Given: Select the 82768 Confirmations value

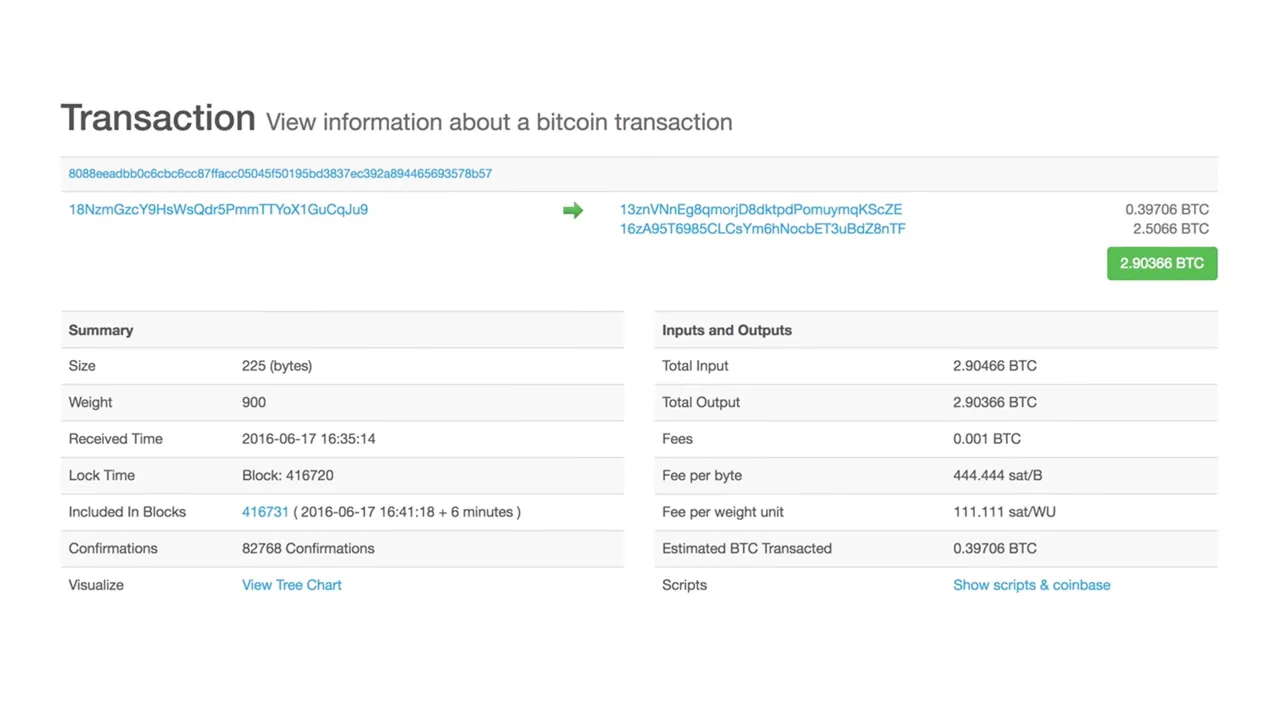Looking at the screenshot, I should [308, 549].
